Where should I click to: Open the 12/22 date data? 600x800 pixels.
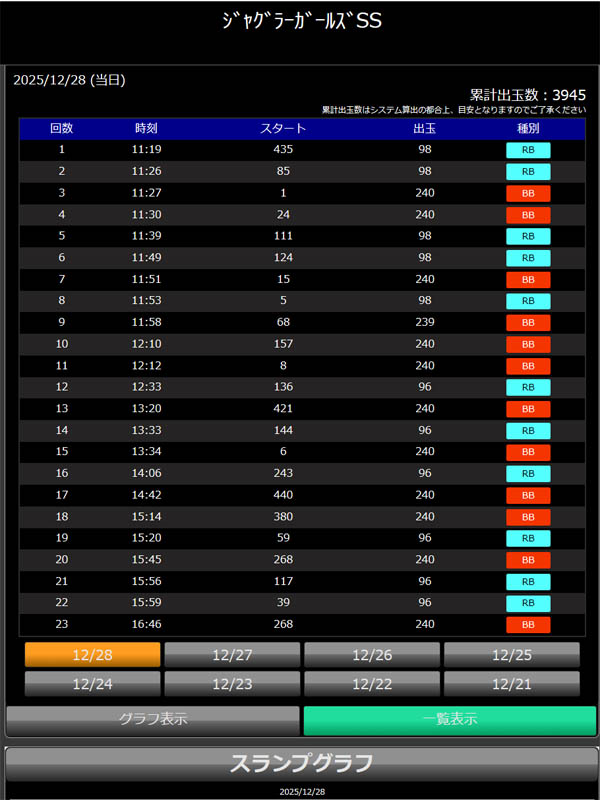coord(372,684)
